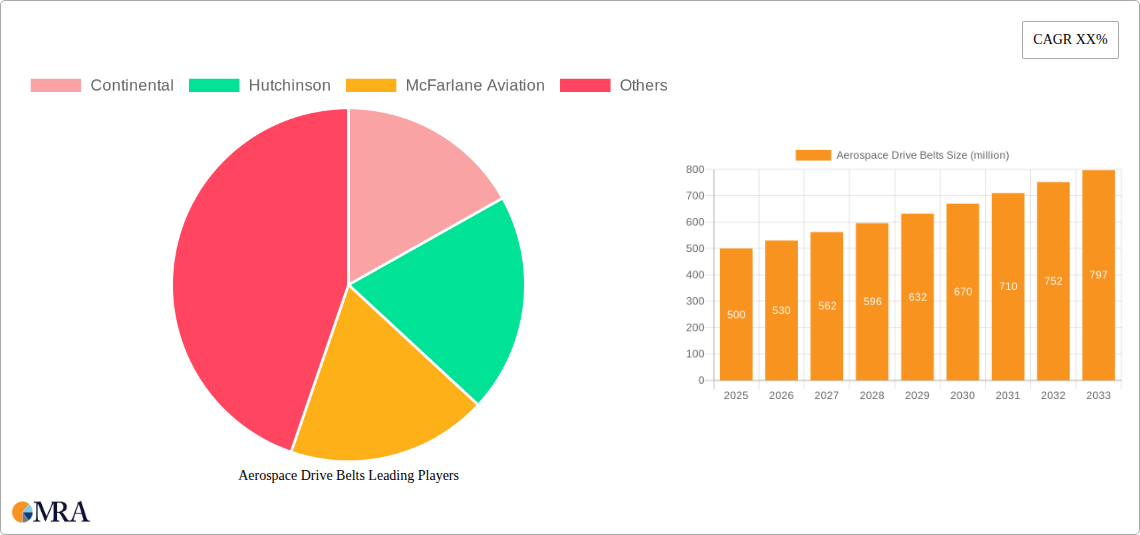Click the McFarlane Aviation legend label

pos(475,86)
